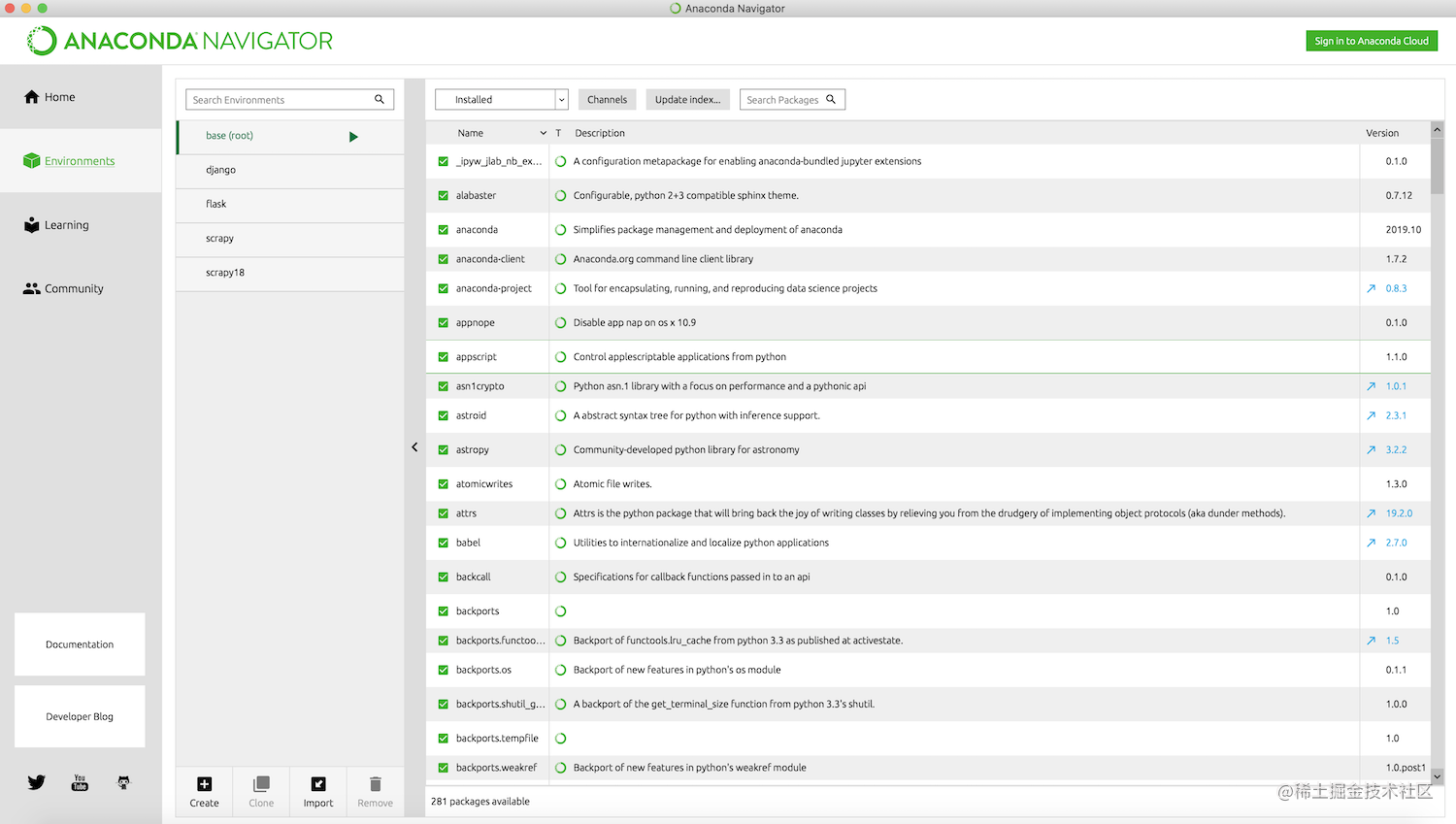Click upgrade arrow for anaconda-project

click(x=1372, y=288)
